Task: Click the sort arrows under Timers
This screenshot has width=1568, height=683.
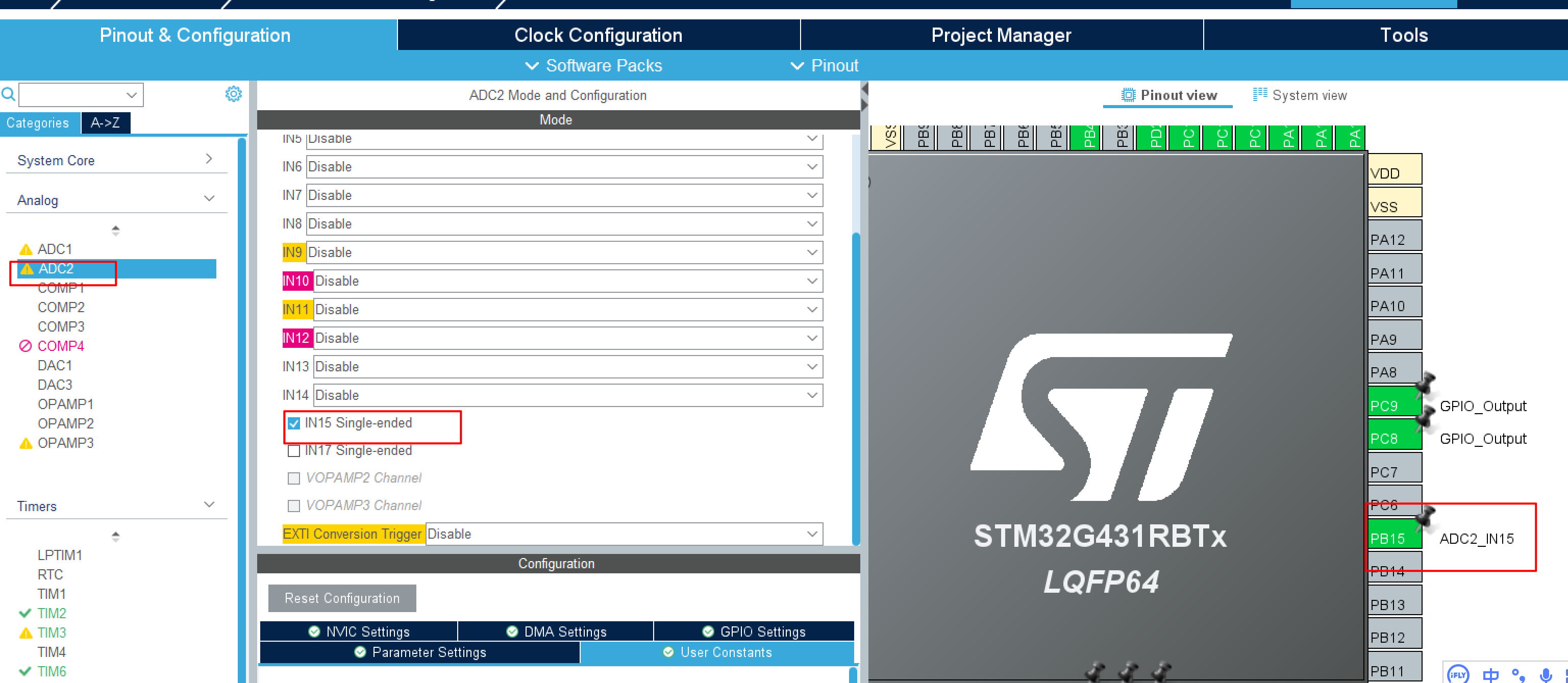Action: [116, 536]
